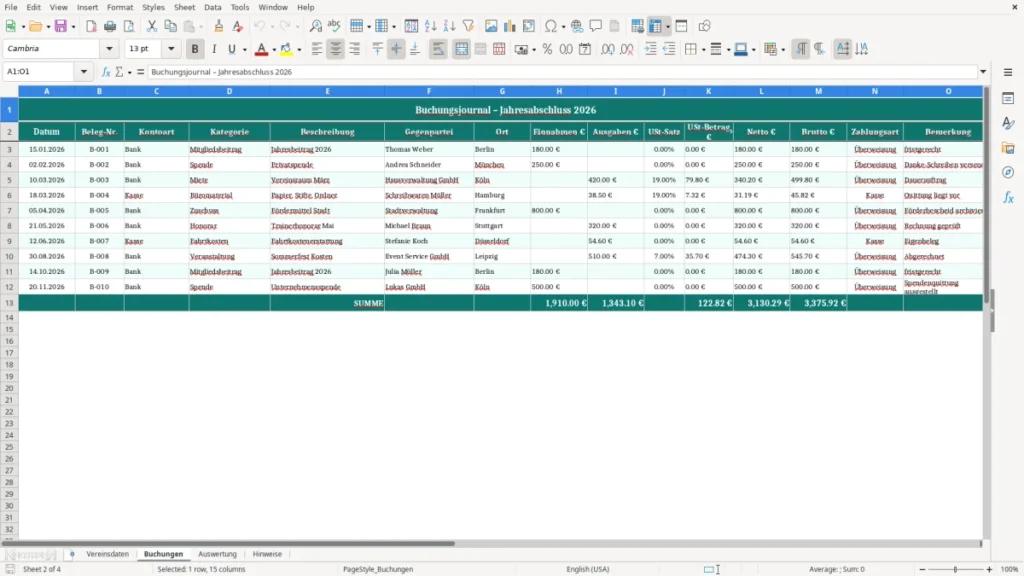The image size is (1024, 576).
Task: Activate Clone Formatting paintbrush
Action: pos(218,26)
